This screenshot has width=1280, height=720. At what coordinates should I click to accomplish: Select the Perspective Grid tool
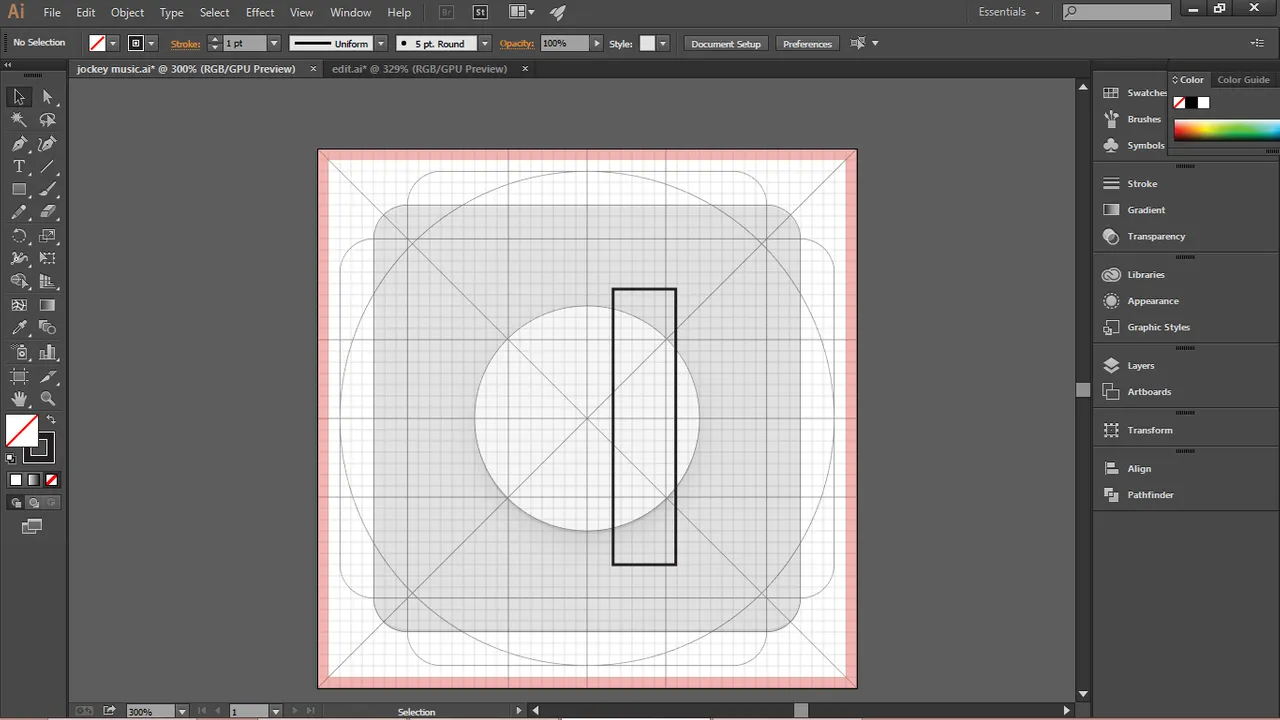click(48, 282)
